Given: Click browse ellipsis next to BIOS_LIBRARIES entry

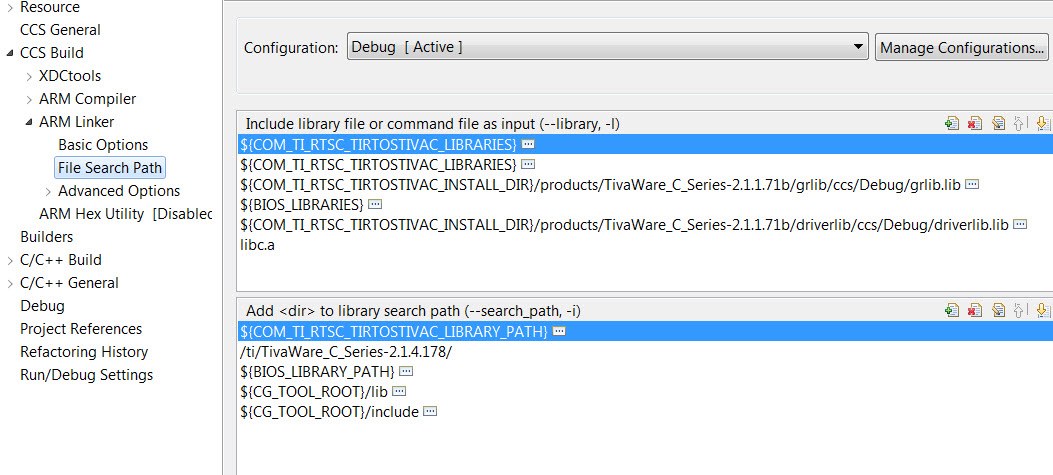Looking at the screenshot, I should click(376, 204).
